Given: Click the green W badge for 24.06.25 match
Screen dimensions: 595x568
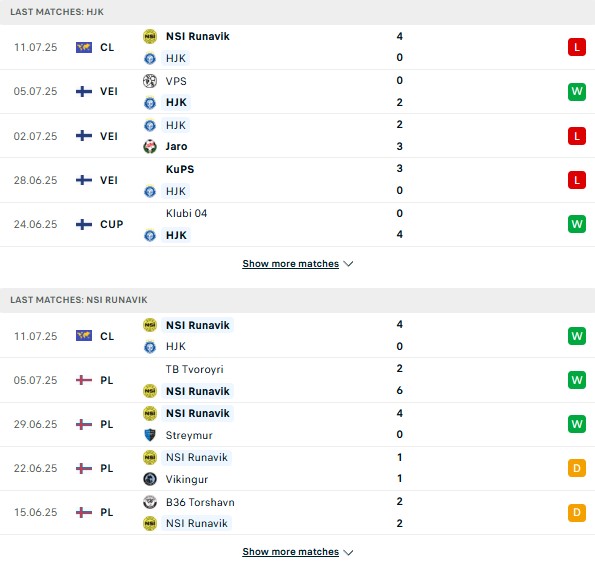Looking at the screenshot, I should tap(577, 224).
